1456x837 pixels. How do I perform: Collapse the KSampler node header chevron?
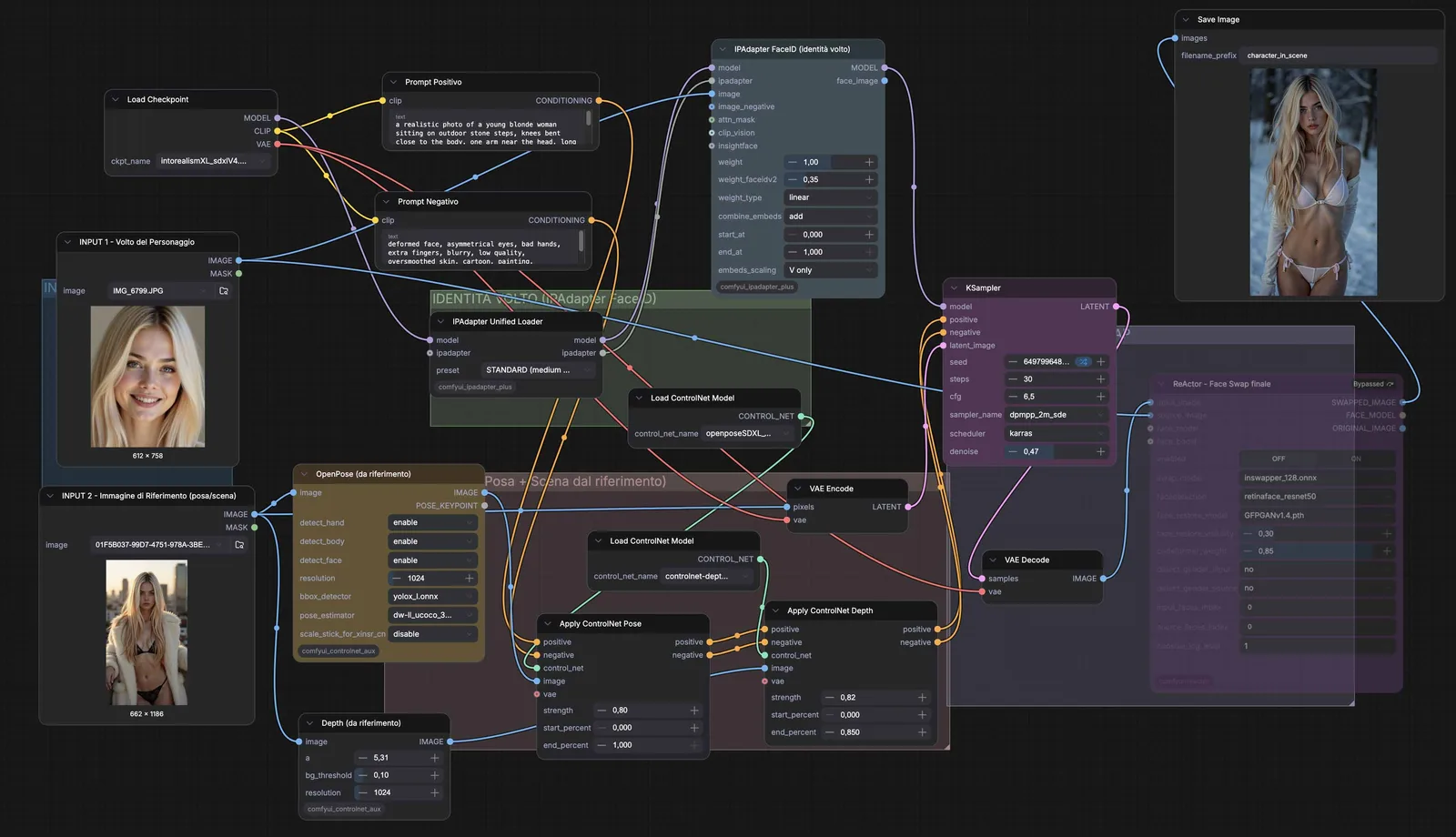tap(953, 287)
